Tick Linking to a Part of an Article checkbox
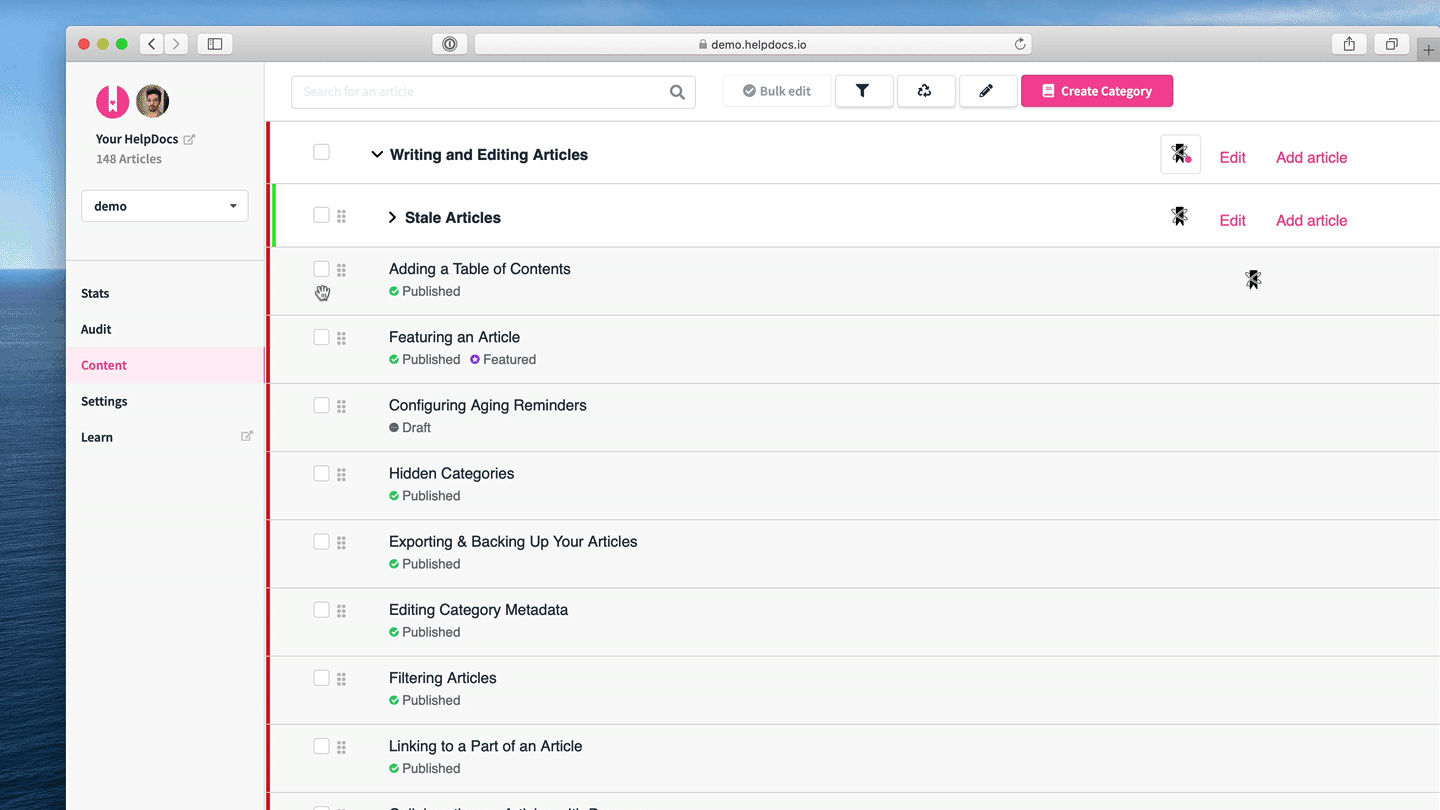Viewport: 1440px width, 810px height. pyautogui.click(x=321, y=745)
